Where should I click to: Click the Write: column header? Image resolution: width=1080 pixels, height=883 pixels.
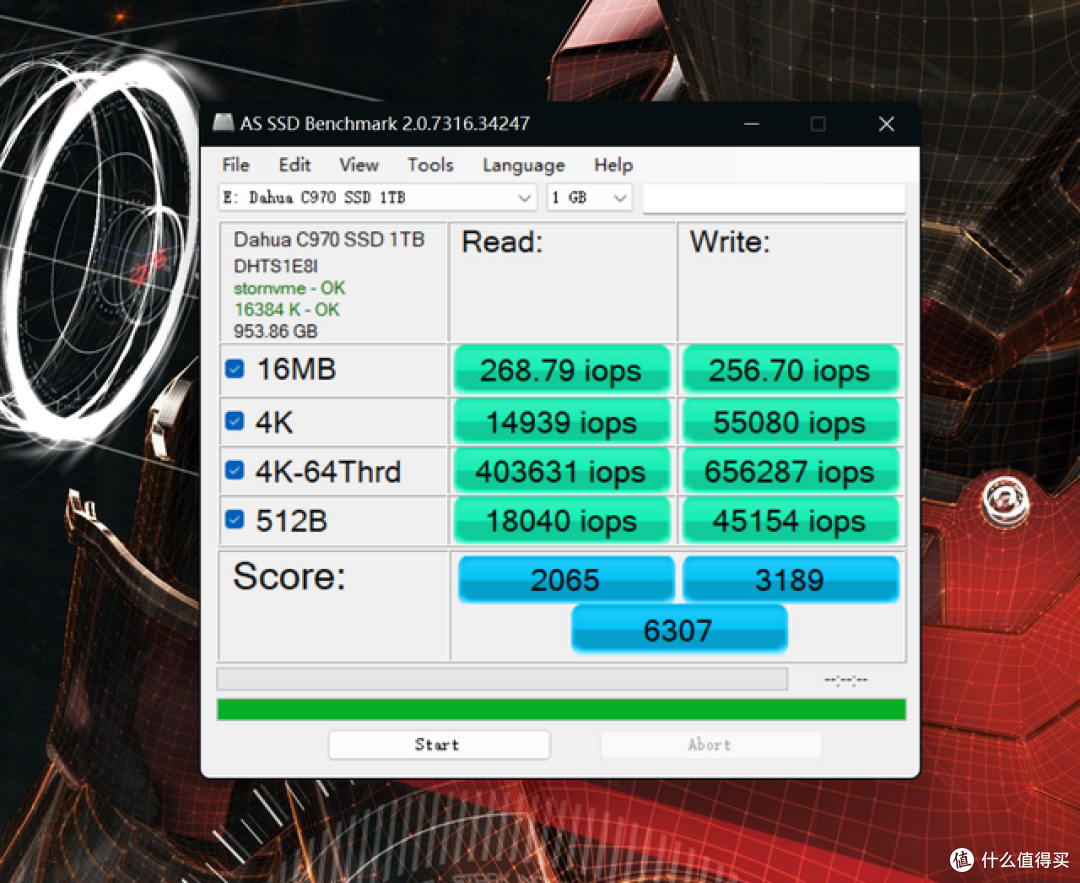[x=730, y=242]
